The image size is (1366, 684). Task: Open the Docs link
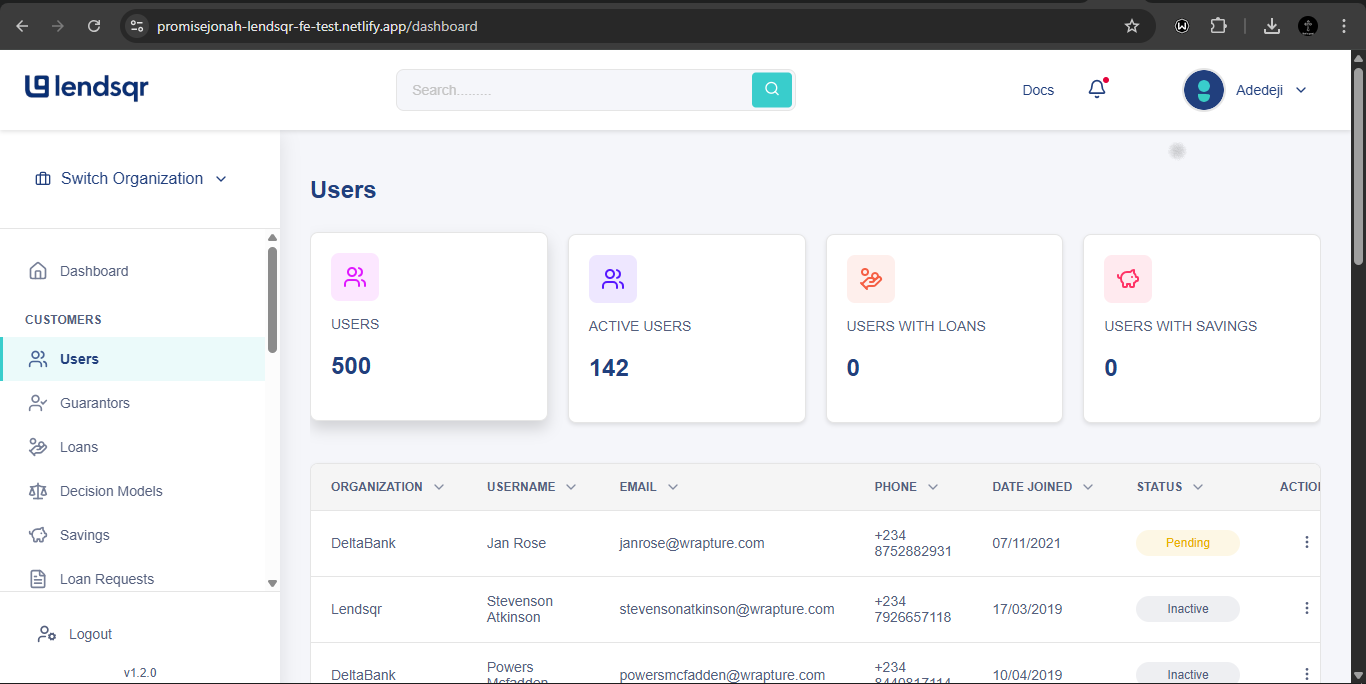click(1038, 90)
